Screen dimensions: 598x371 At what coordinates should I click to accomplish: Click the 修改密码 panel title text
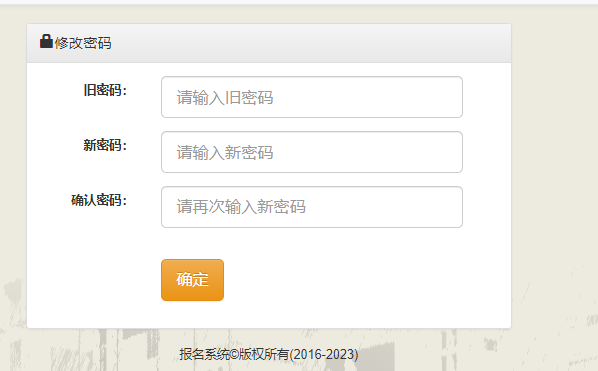83,43
